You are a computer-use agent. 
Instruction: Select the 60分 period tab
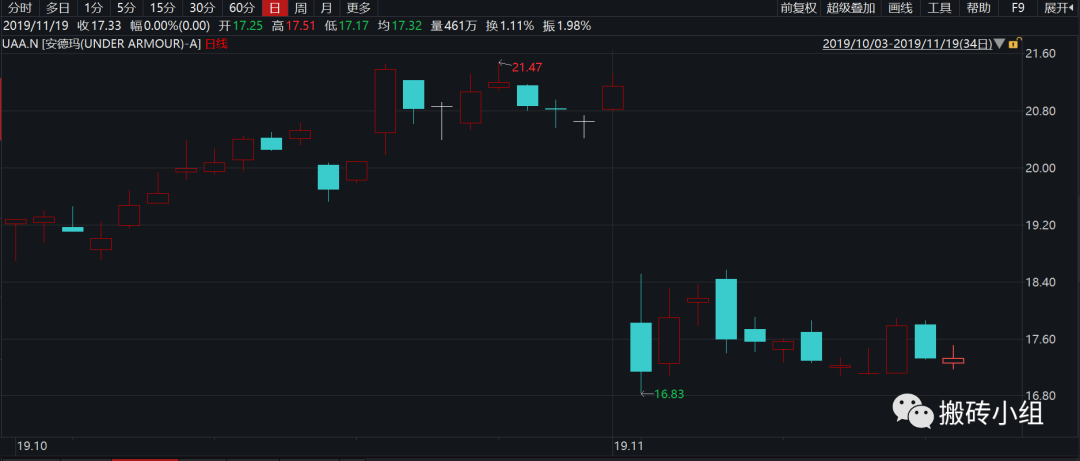coord(242,8)
